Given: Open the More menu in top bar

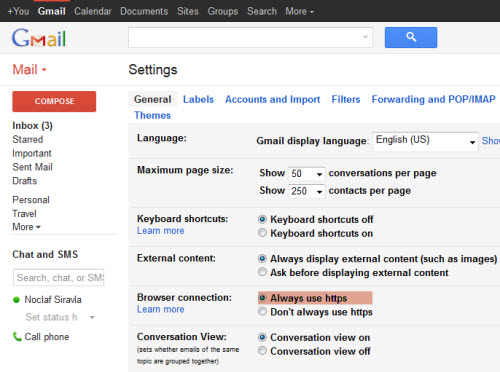Looking at the screenshot, I should click(299, 11).
